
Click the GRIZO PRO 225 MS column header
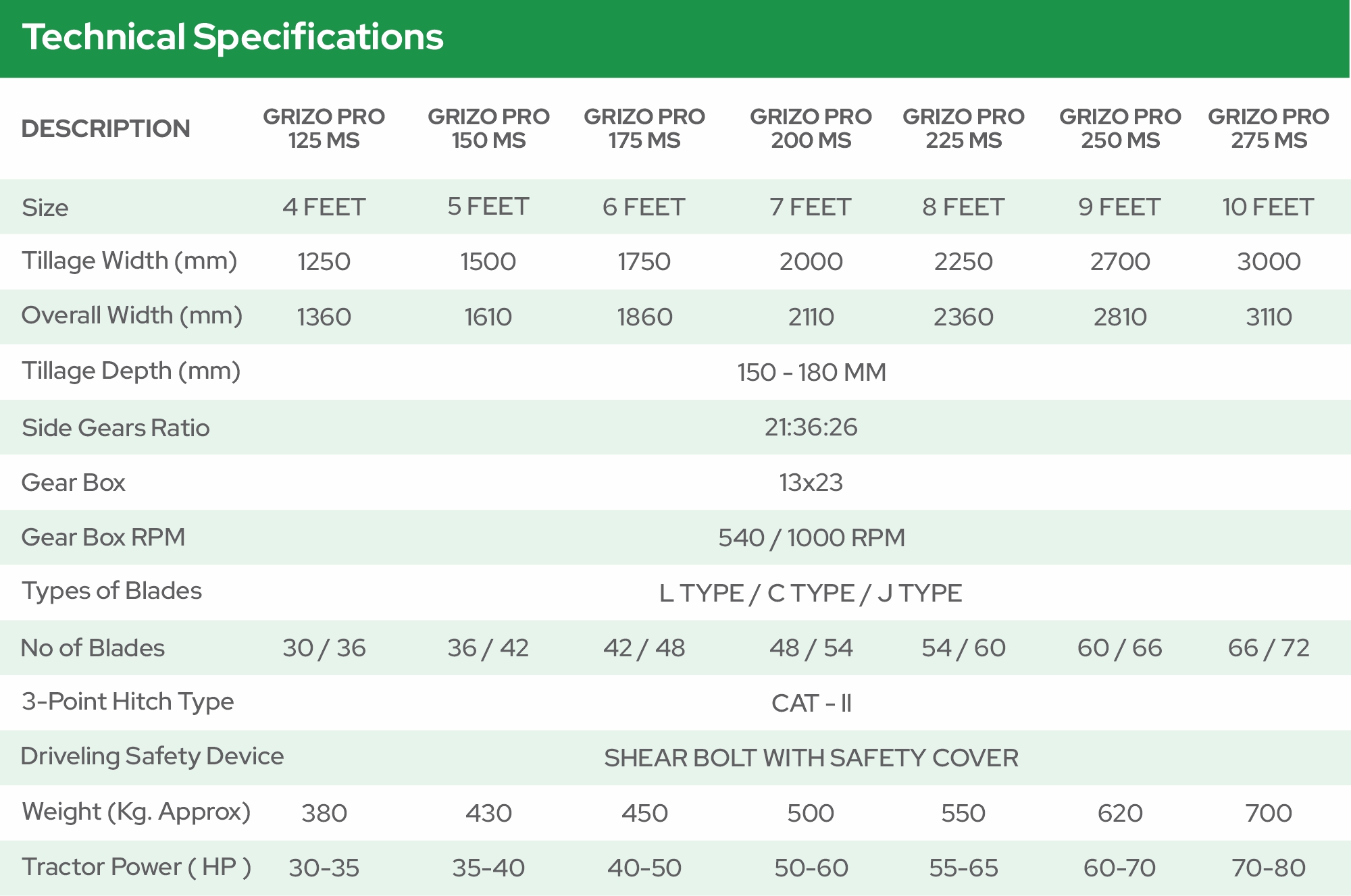click(x=963, y=128)
